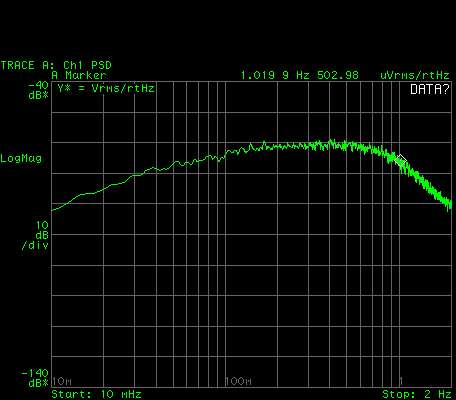Click the 'LogMag' axis format label
456x400 pixels.
21,158
